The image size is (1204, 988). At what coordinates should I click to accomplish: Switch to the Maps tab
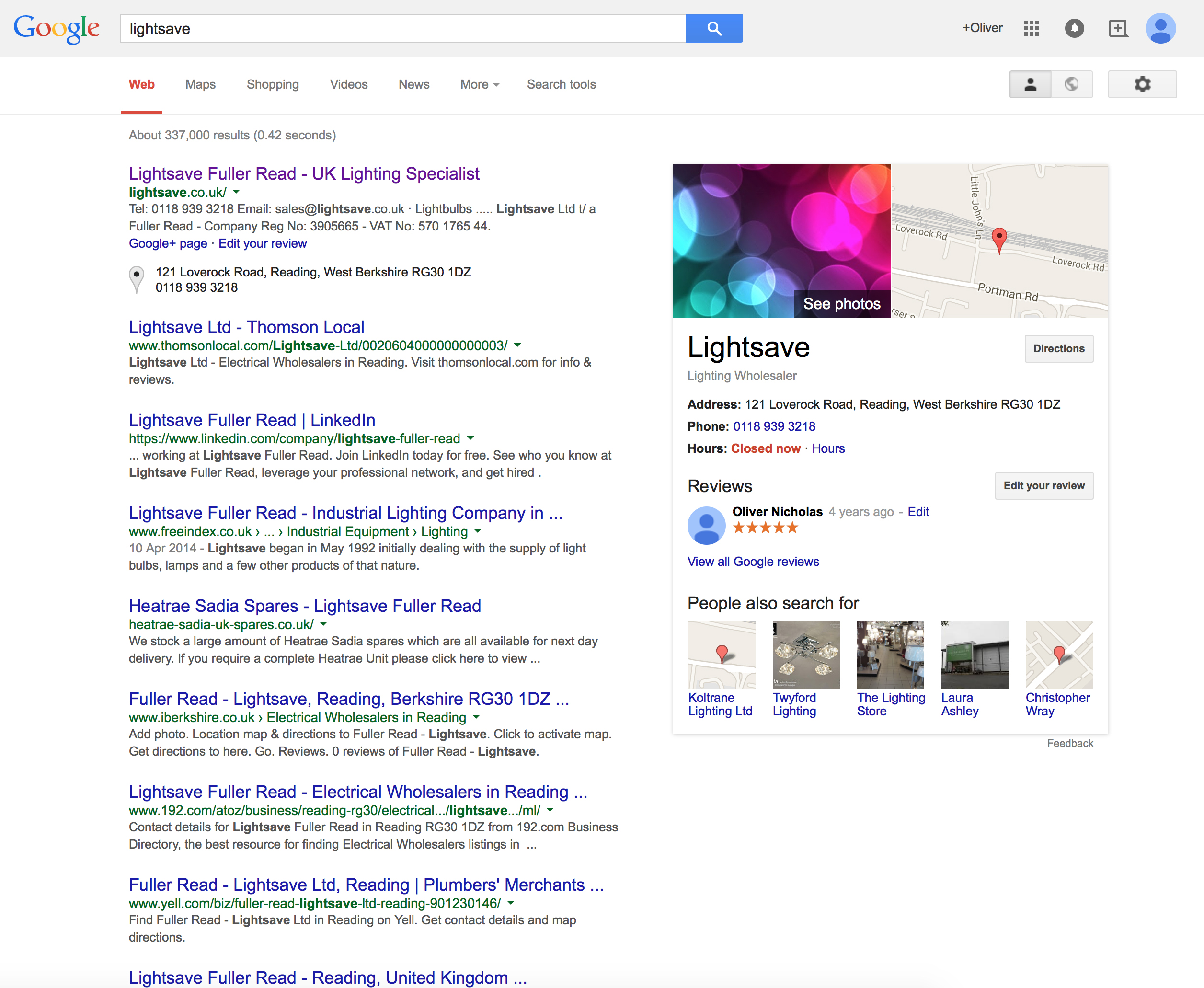pos(200,84)
